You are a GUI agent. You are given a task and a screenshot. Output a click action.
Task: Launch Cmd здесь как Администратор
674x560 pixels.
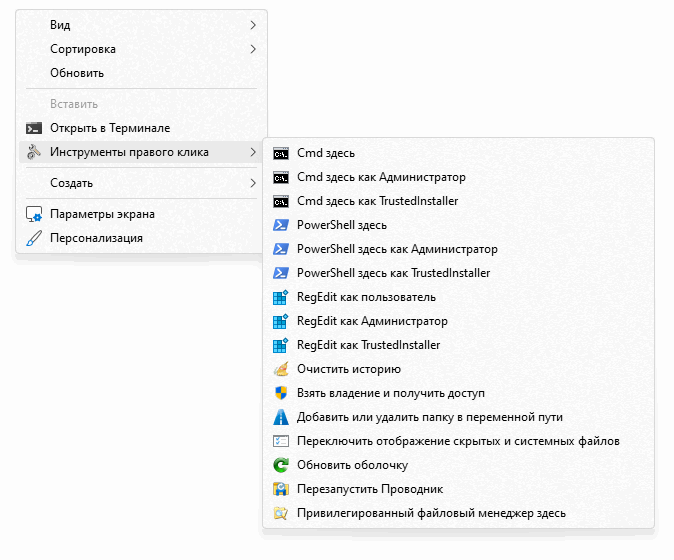(x=458, y=177)
